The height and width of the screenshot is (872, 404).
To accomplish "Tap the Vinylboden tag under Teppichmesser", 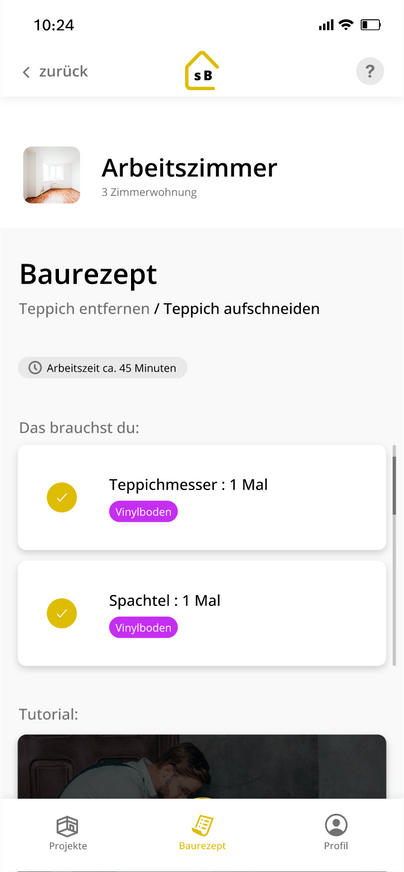I will pyautogui.click(x=143, y=512).
